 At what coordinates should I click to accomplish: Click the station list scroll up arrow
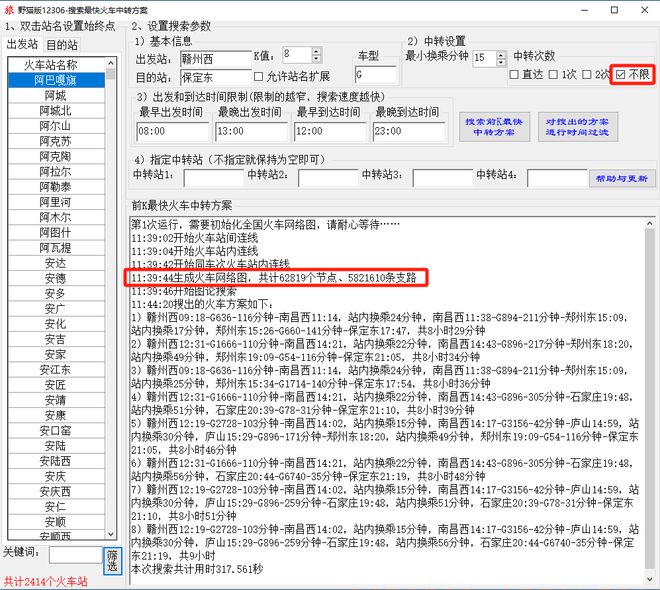tap(111, 63)
